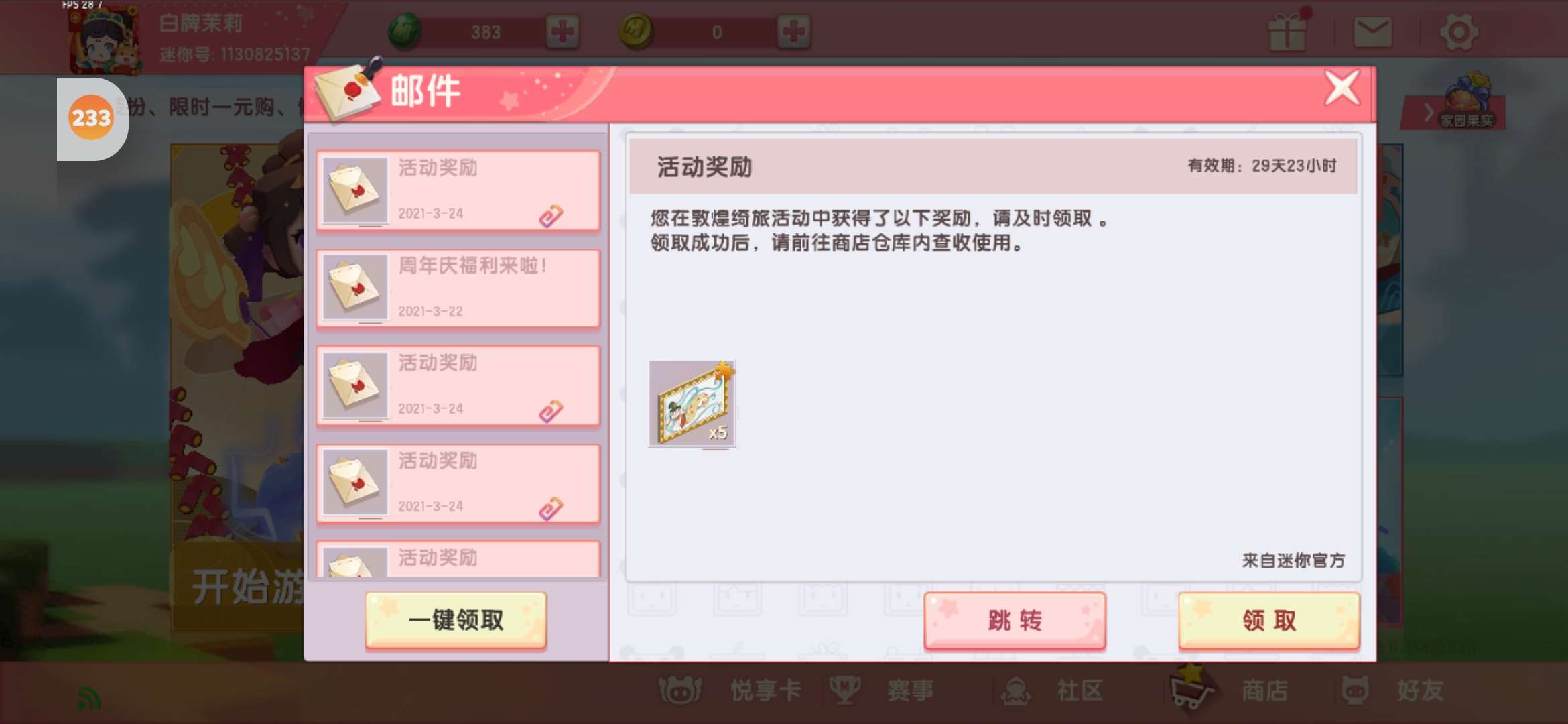The height and width of the screenshot is (724, 1568).
Task: Open the 好友 friends tab
Action: (x=1392, y=690)
